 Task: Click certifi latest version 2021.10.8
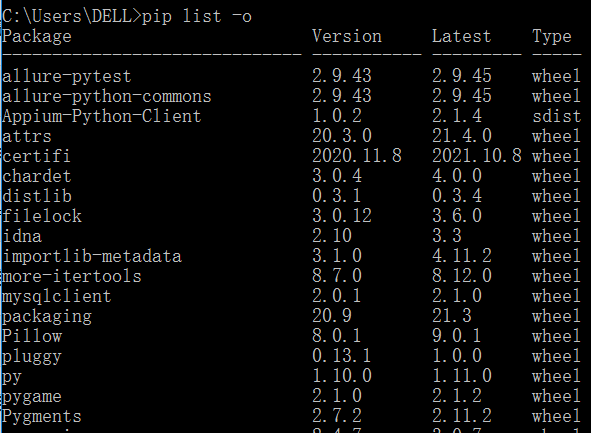tap(476, 156)
